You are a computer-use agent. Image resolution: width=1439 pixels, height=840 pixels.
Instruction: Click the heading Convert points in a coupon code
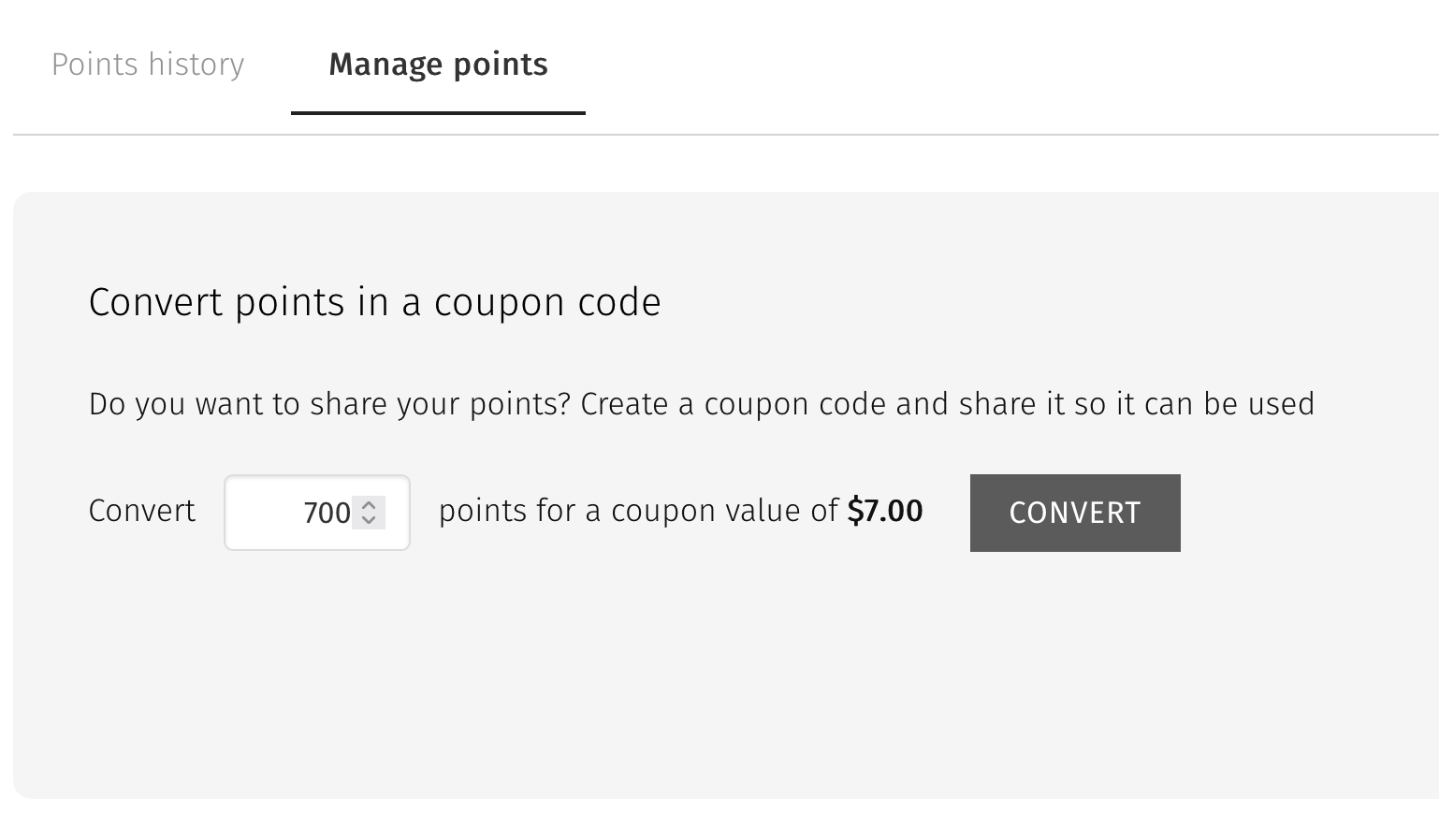[374, 302]
